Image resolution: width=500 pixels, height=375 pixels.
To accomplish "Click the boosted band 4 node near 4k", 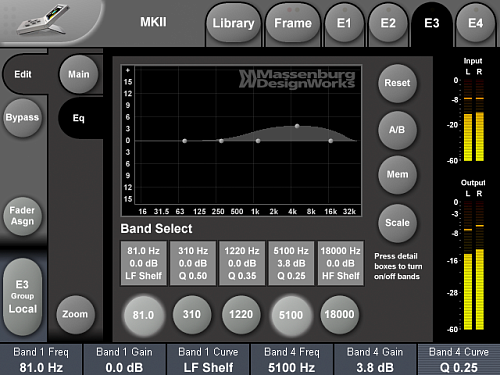I will (297, 126).
